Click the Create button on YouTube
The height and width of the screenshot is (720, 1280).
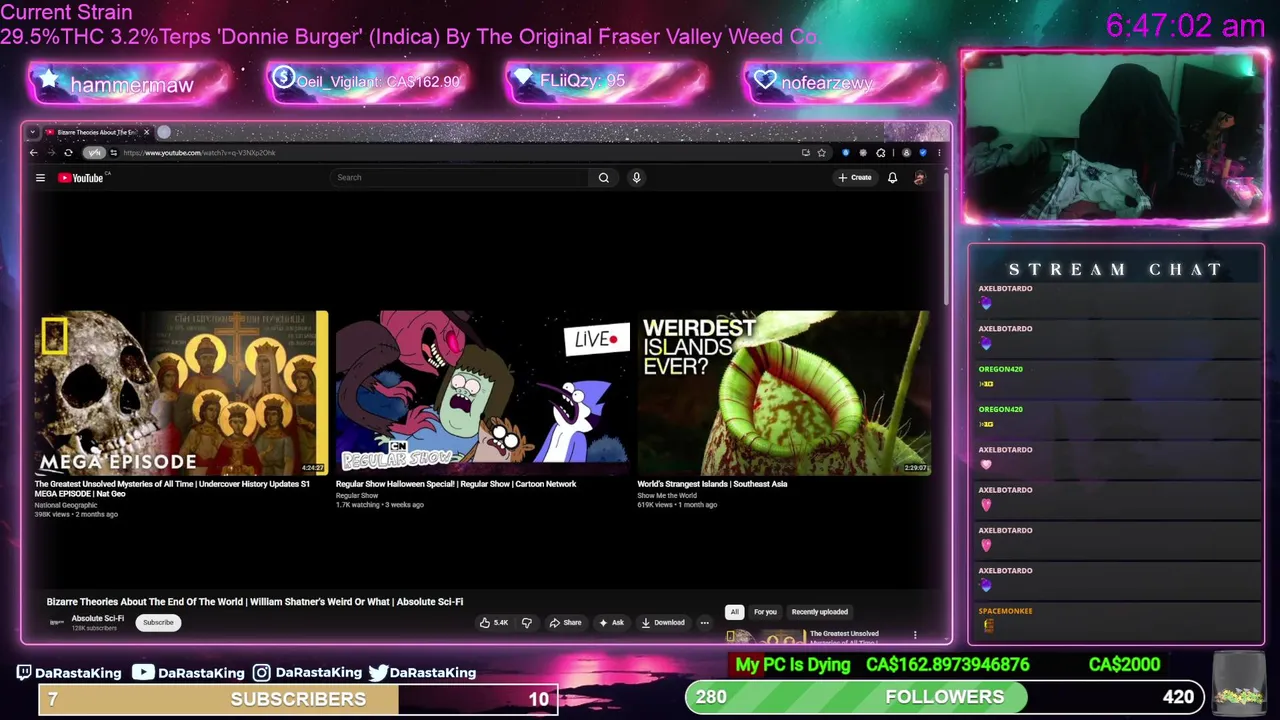click(x=855, y=178)
